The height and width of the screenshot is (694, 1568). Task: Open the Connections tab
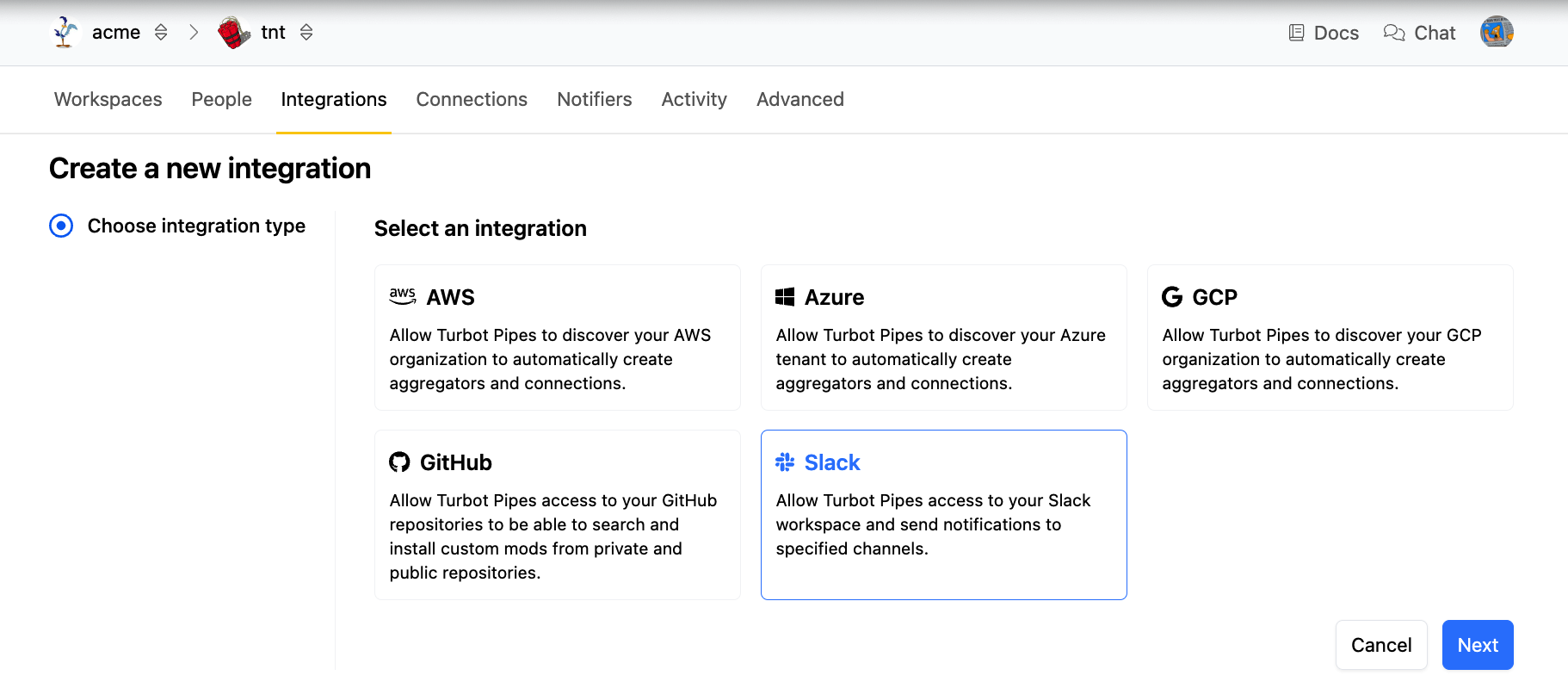click(x=472, y=100)
